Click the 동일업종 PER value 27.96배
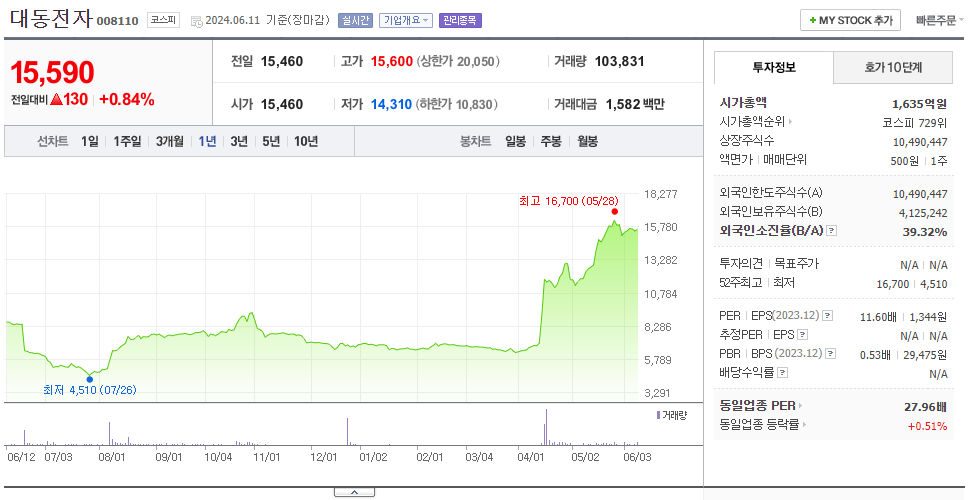Viewport: 968px width, 500px height. click(925, 407)
